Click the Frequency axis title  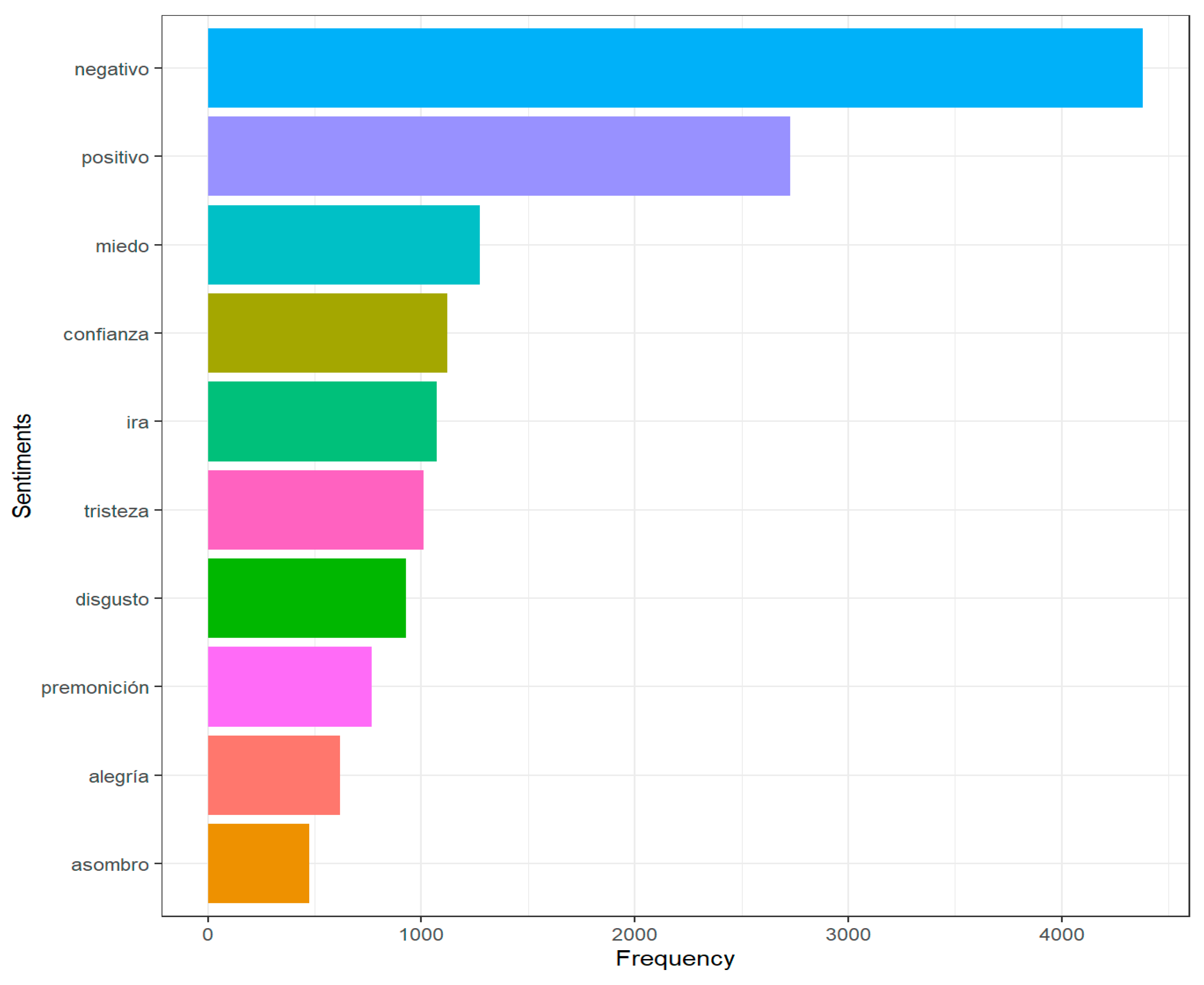click(675, 958)
